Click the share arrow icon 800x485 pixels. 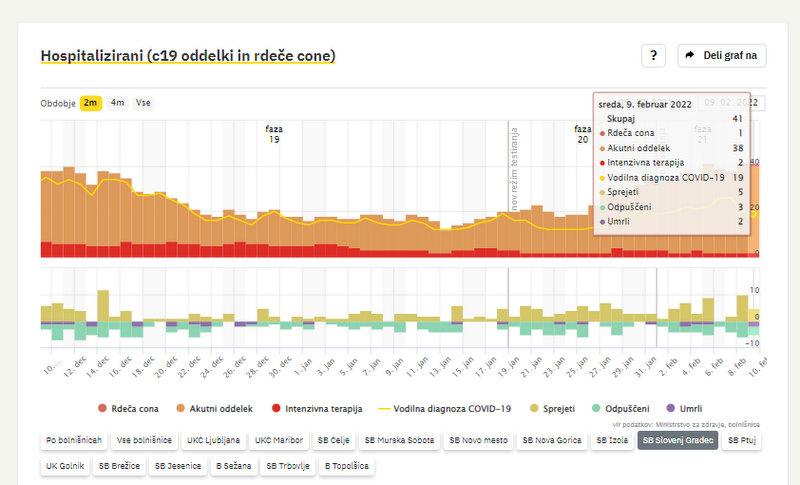click(690, 56)
